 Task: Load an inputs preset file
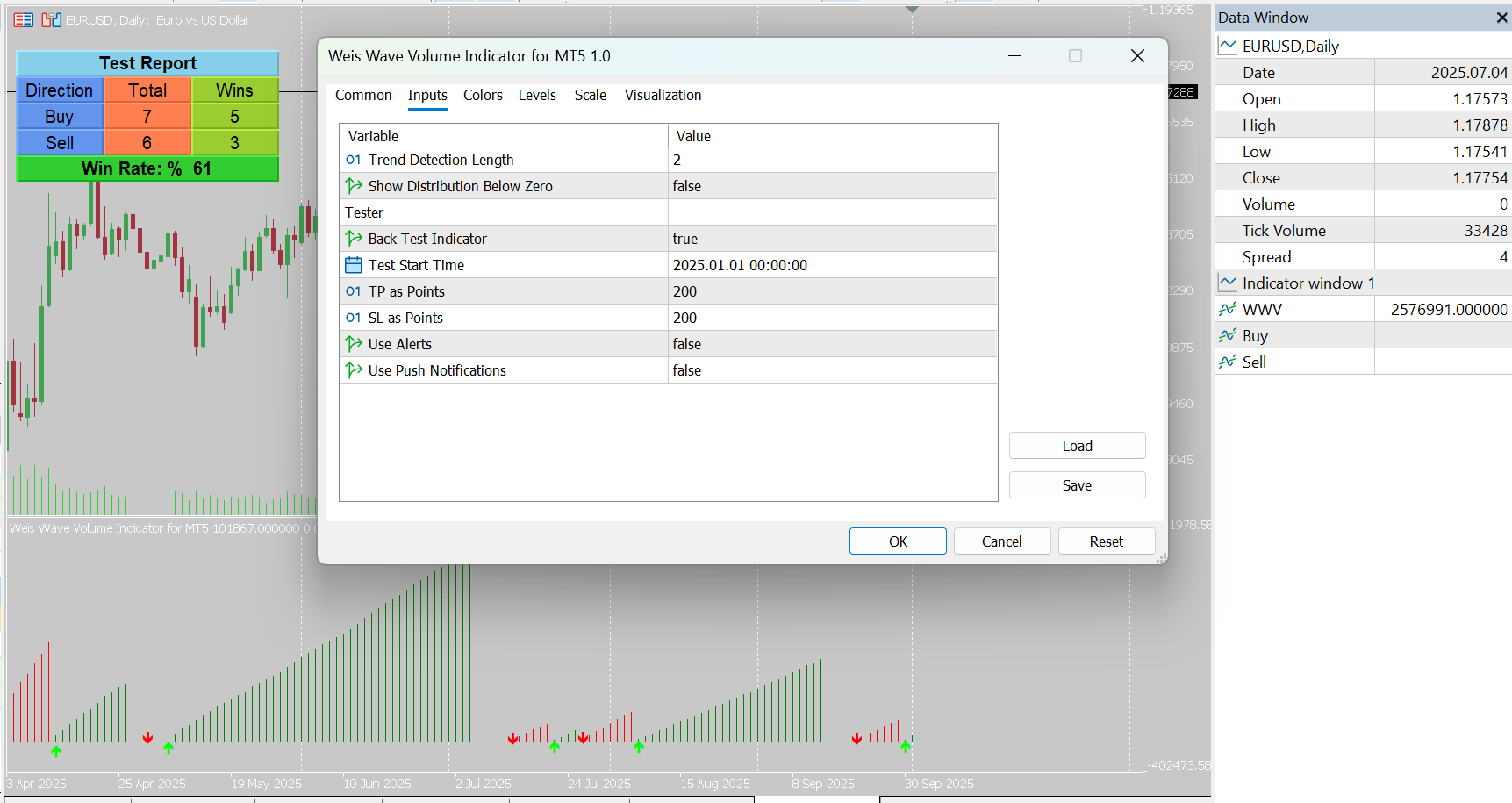point(1078,446)
